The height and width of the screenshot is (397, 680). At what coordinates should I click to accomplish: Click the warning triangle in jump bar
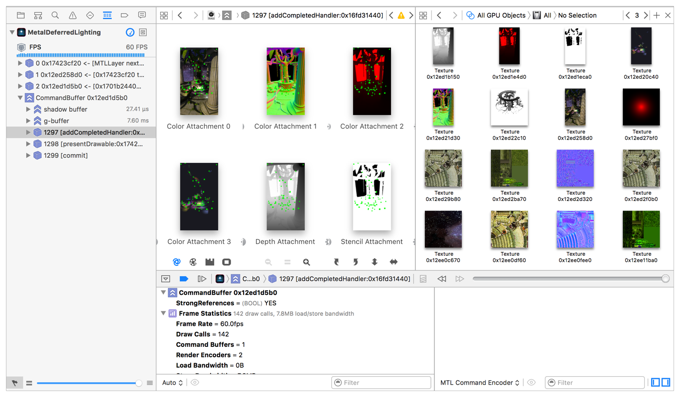(x=401, y=15)
